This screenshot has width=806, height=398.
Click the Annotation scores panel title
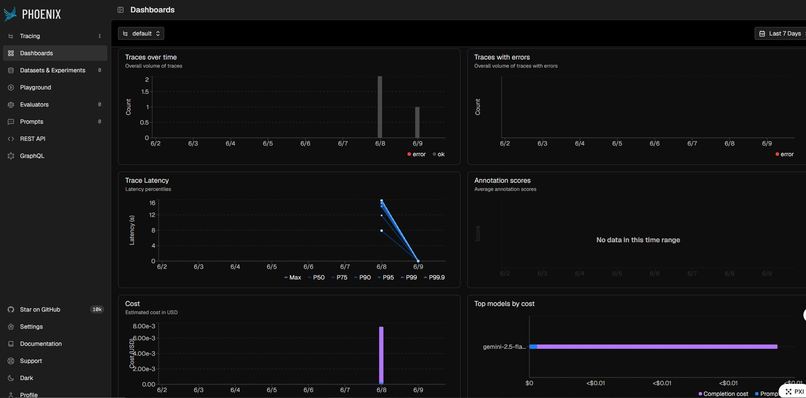pyautogui.click(x=502, y=180)
